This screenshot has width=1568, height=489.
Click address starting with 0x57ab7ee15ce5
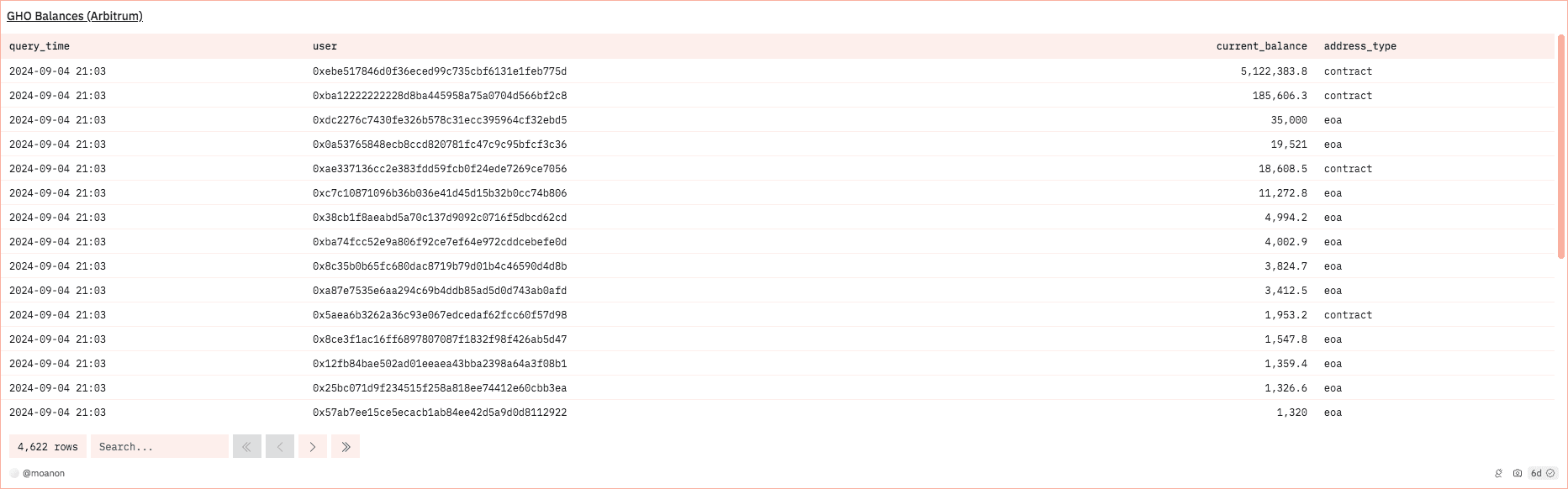pyautogui.click(x=440, y=413)
